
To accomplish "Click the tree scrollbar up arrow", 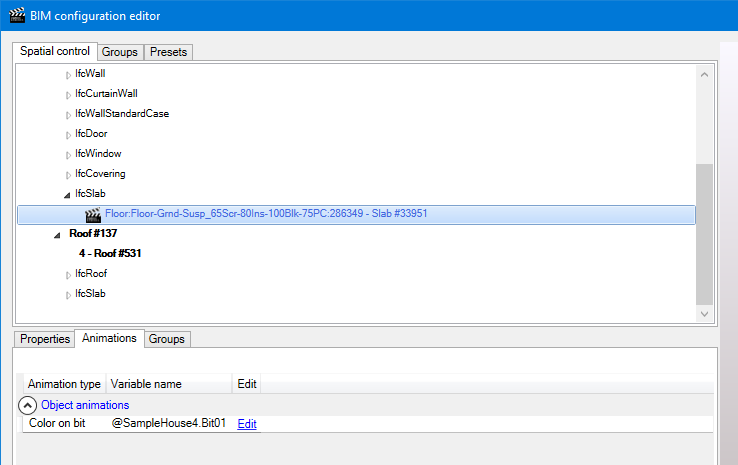I will click(705, 74).
